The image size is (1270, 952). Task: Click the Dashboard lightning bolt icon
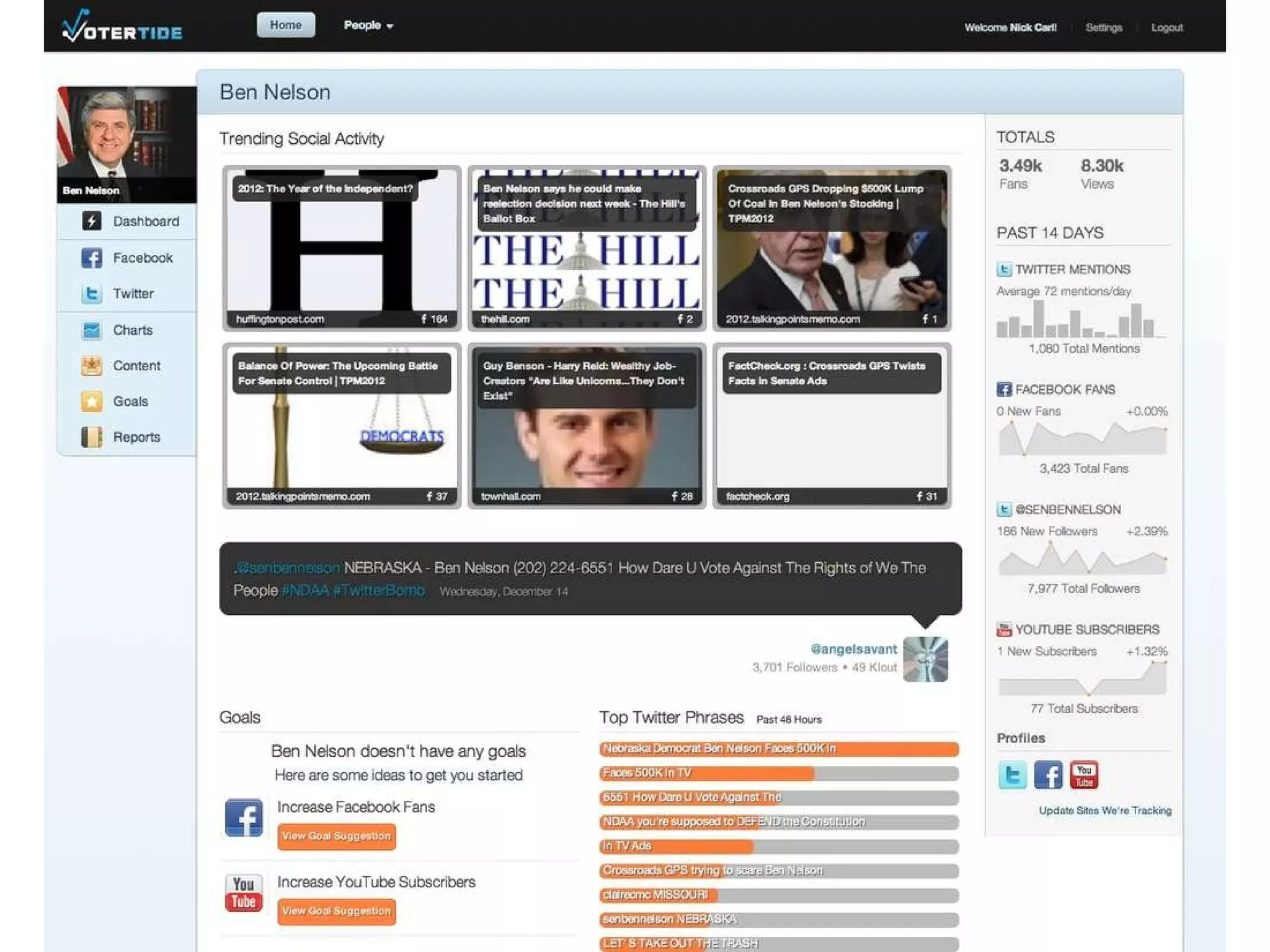92,221
